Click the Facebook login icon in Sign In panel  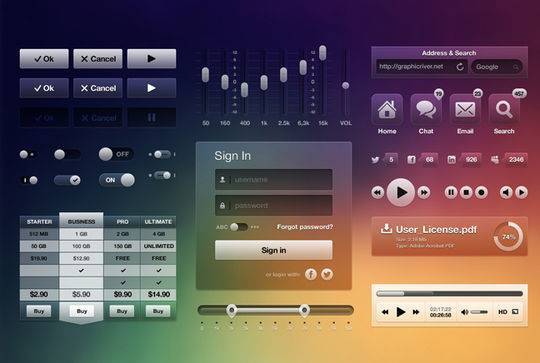coord(311,274)
